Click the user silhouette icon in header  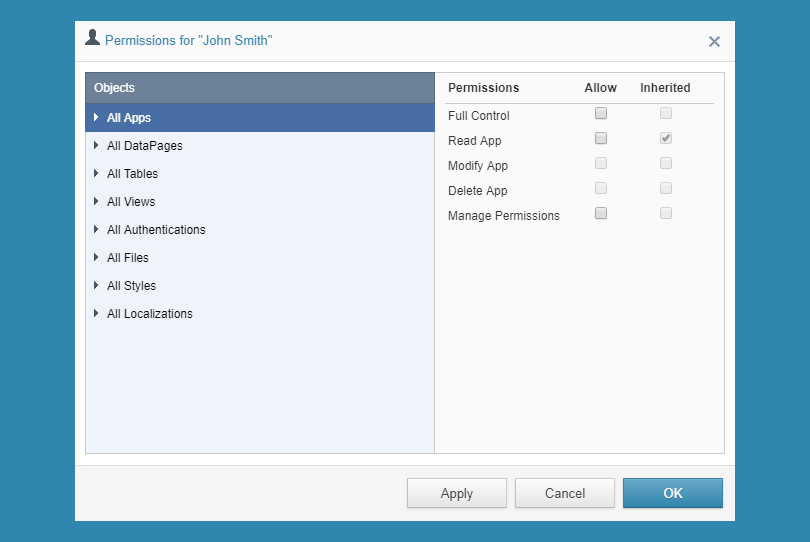92,37
